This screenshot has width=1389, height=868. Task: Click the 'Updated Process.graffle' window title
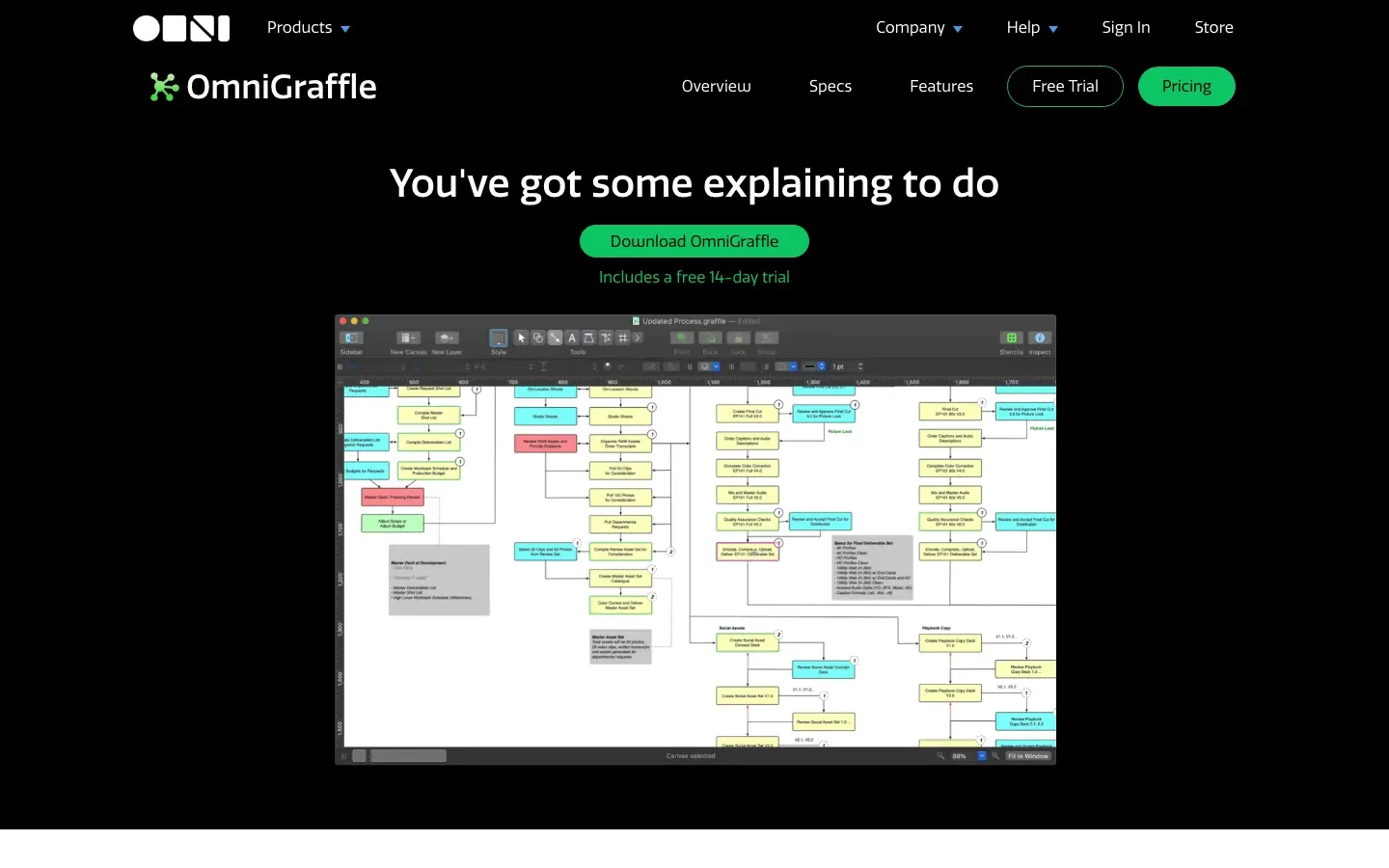coord(684,321)
